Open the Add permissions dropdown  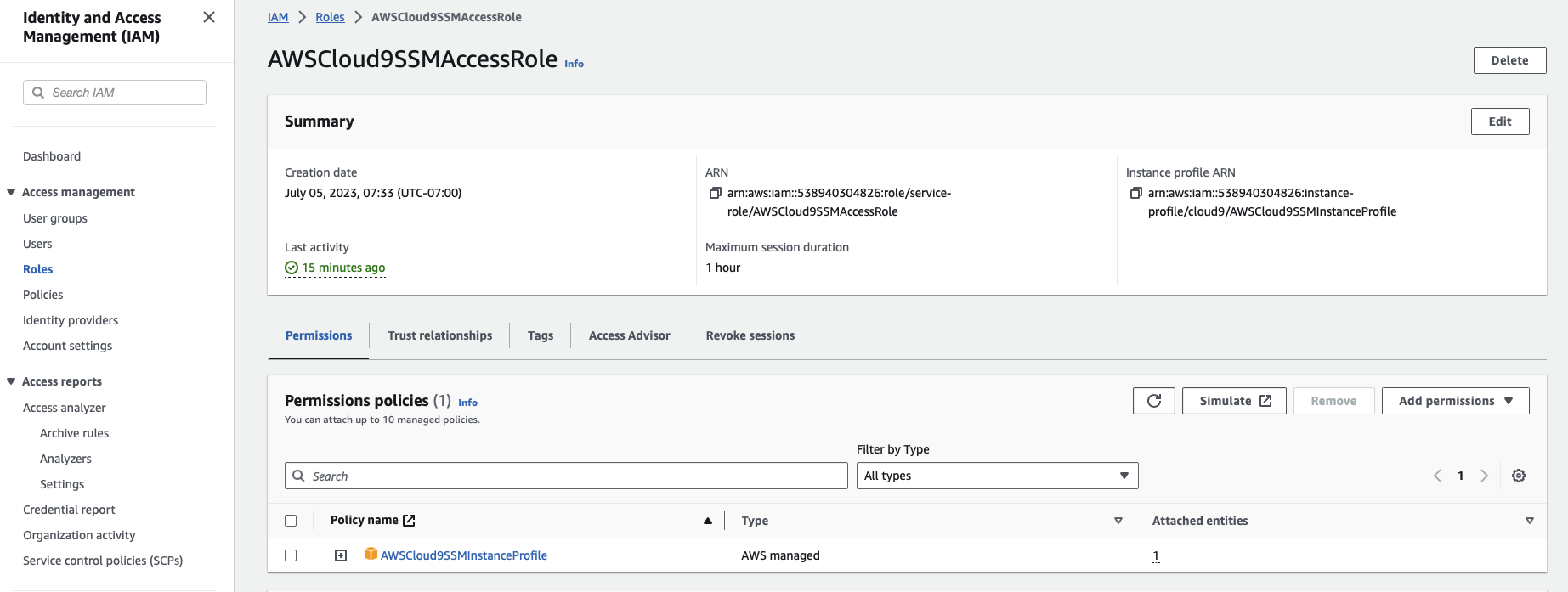coord(1455,401)
